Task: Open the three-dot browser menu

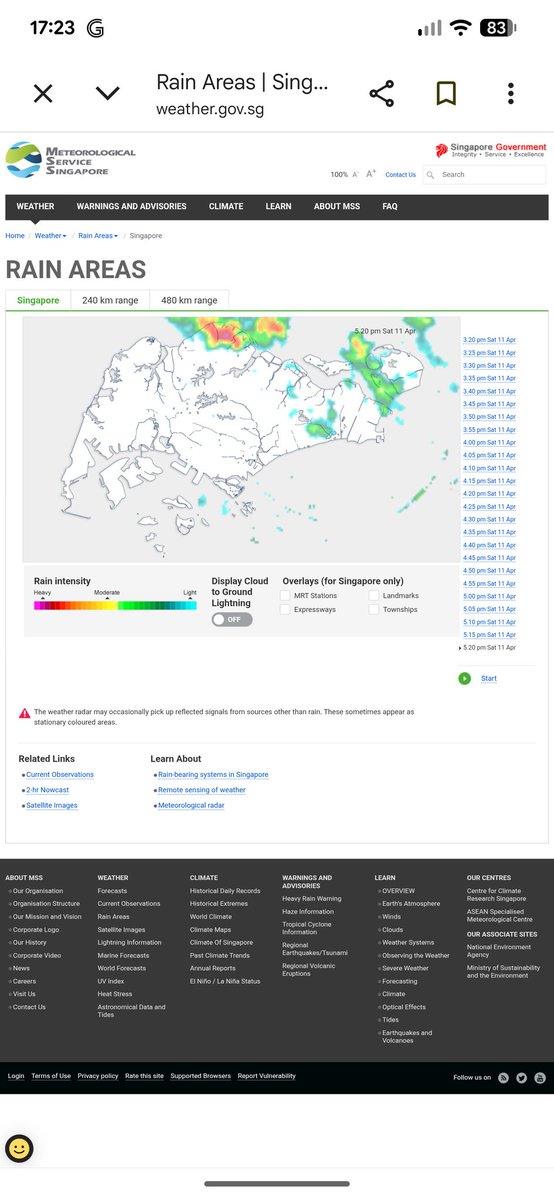Action: point(511,94)
